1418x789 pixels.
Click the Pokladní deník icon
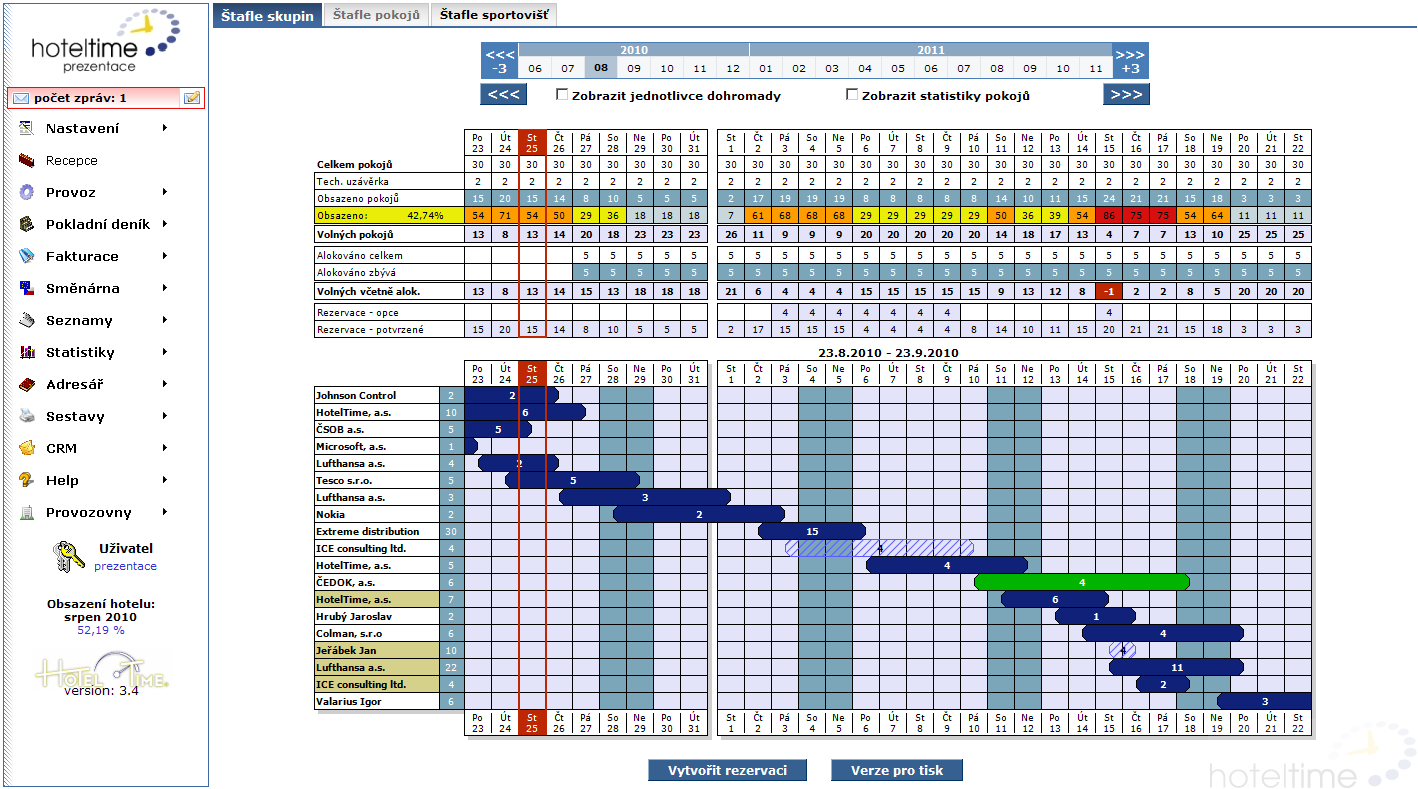(x=27, y=224)
